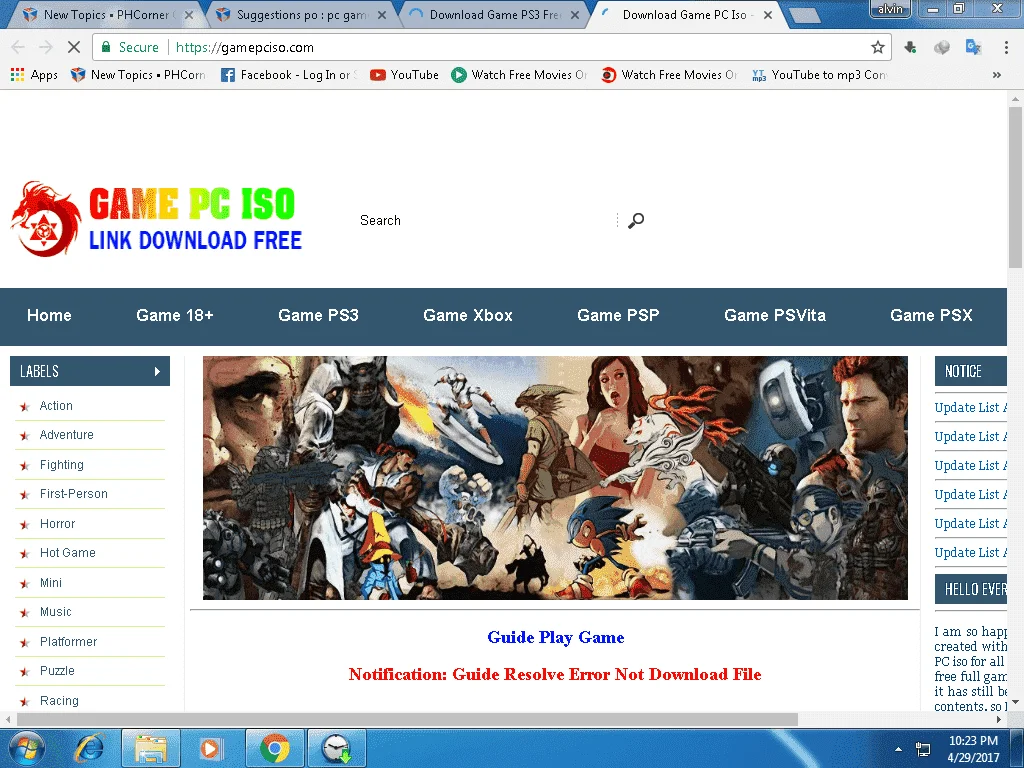Open the Google Translate extension icon
This screenshot has width=1024, height=768.
pos(973,47)
